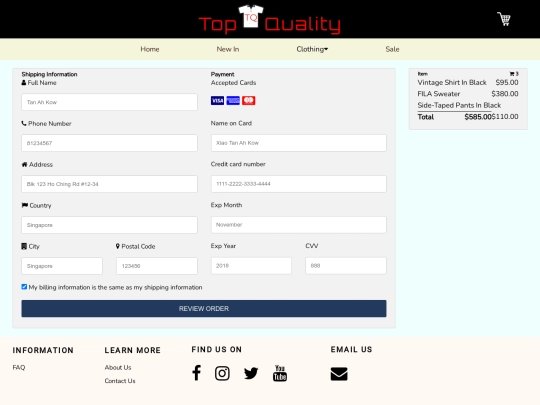This screenshot has width=540, height=405.
Task: Open the shopping cart icon in header
Action: click(x=504, y=19)
